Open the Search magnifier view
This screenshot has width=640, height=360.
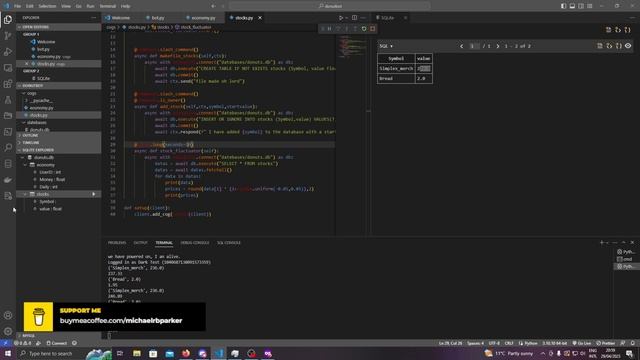pyautogui.click(x=8, y=147)
